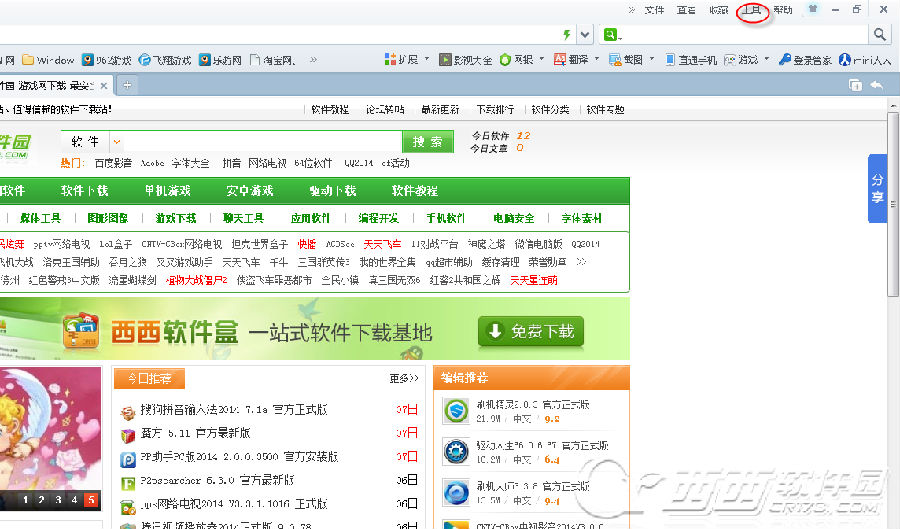This screenshot has height=529, width=900.
Task: Open the 网银 dropdown
Action: coord(522,60)
